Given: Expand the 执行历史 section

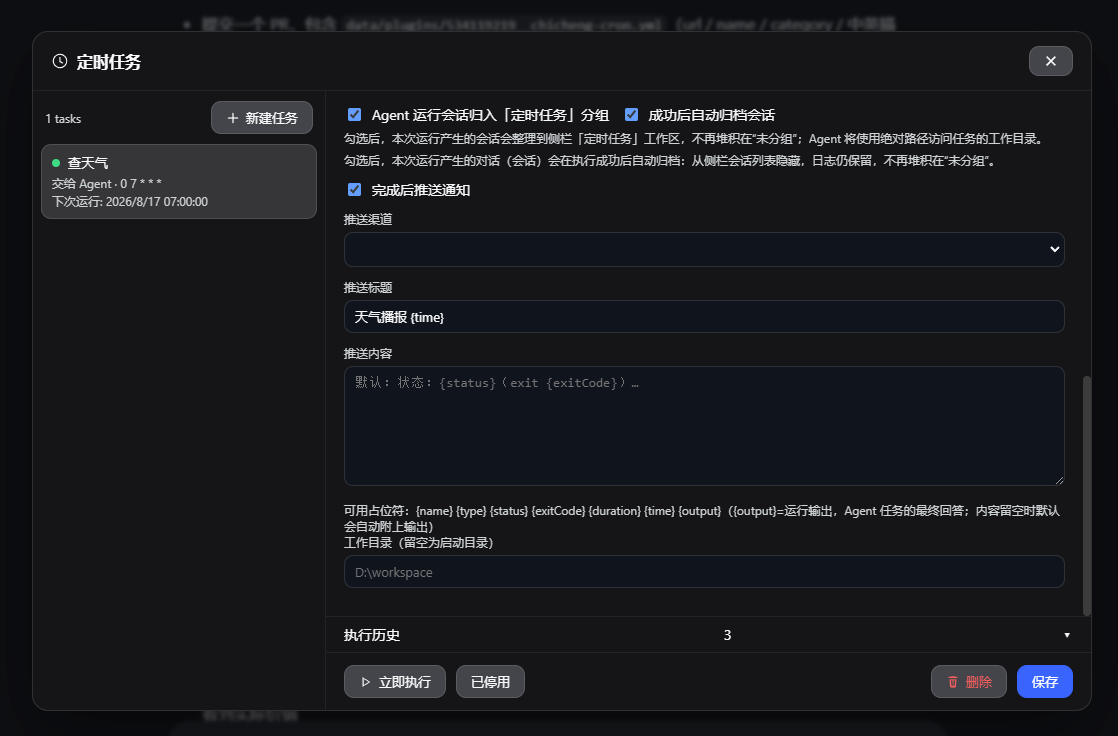Looking at the screenshot, I should [708, 635].
